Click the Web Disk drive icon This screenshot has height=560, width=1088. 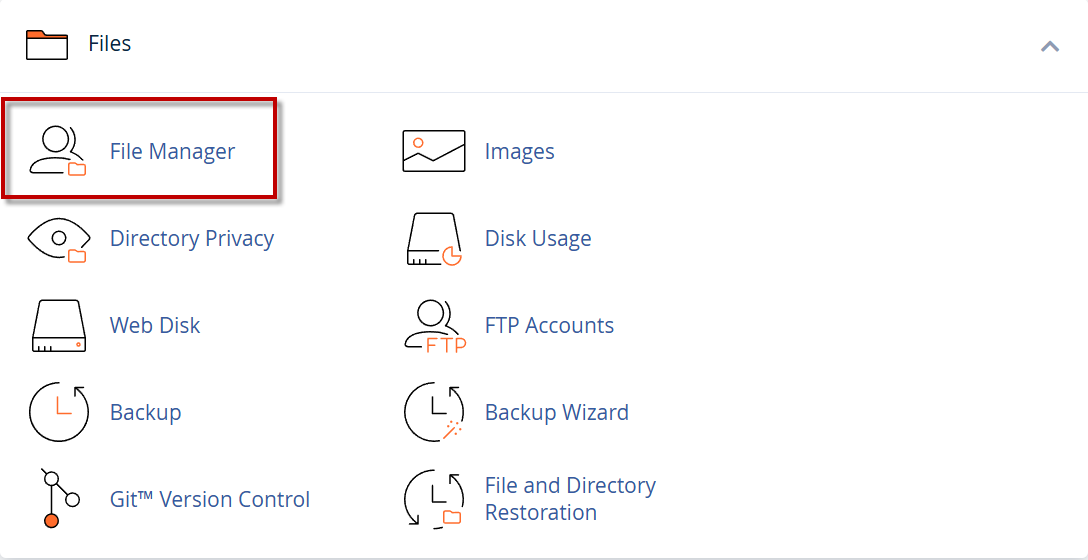click(x=60, y=326)
